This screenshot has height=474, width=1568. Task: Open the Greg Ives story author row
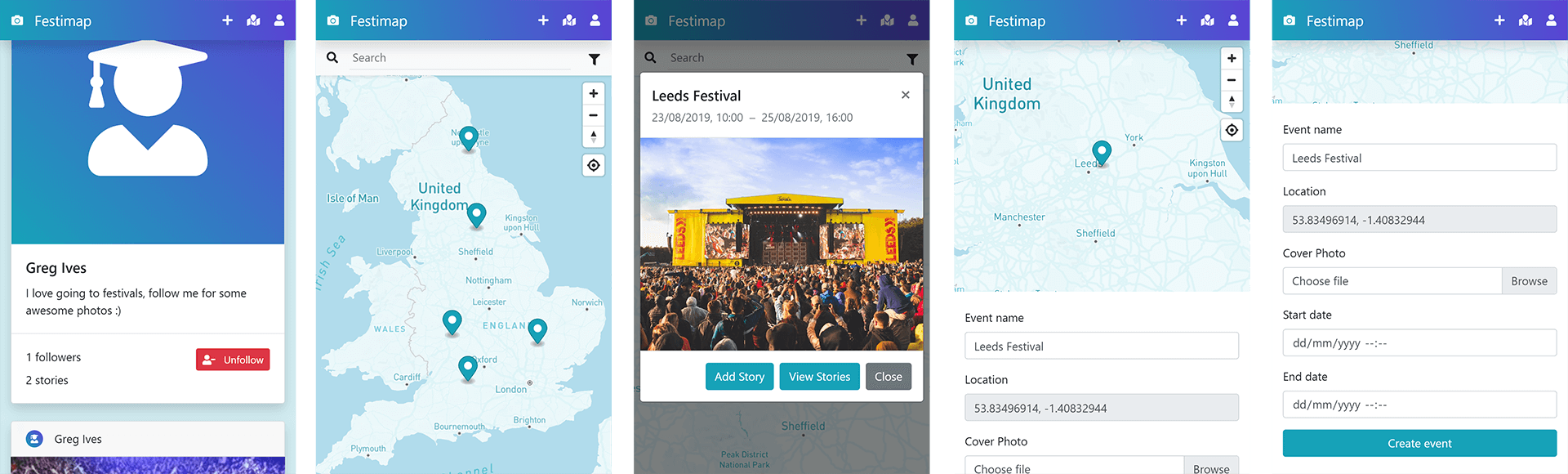click(x=148, y=439)
